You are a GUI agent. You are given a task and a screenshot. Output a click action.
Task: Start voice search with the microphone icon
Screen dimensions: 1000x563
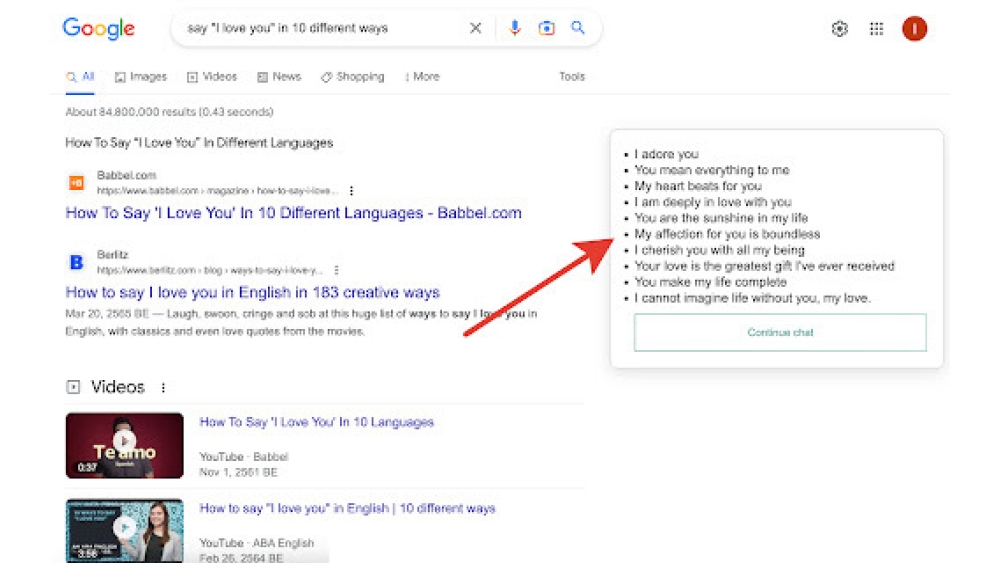(515, 27)
